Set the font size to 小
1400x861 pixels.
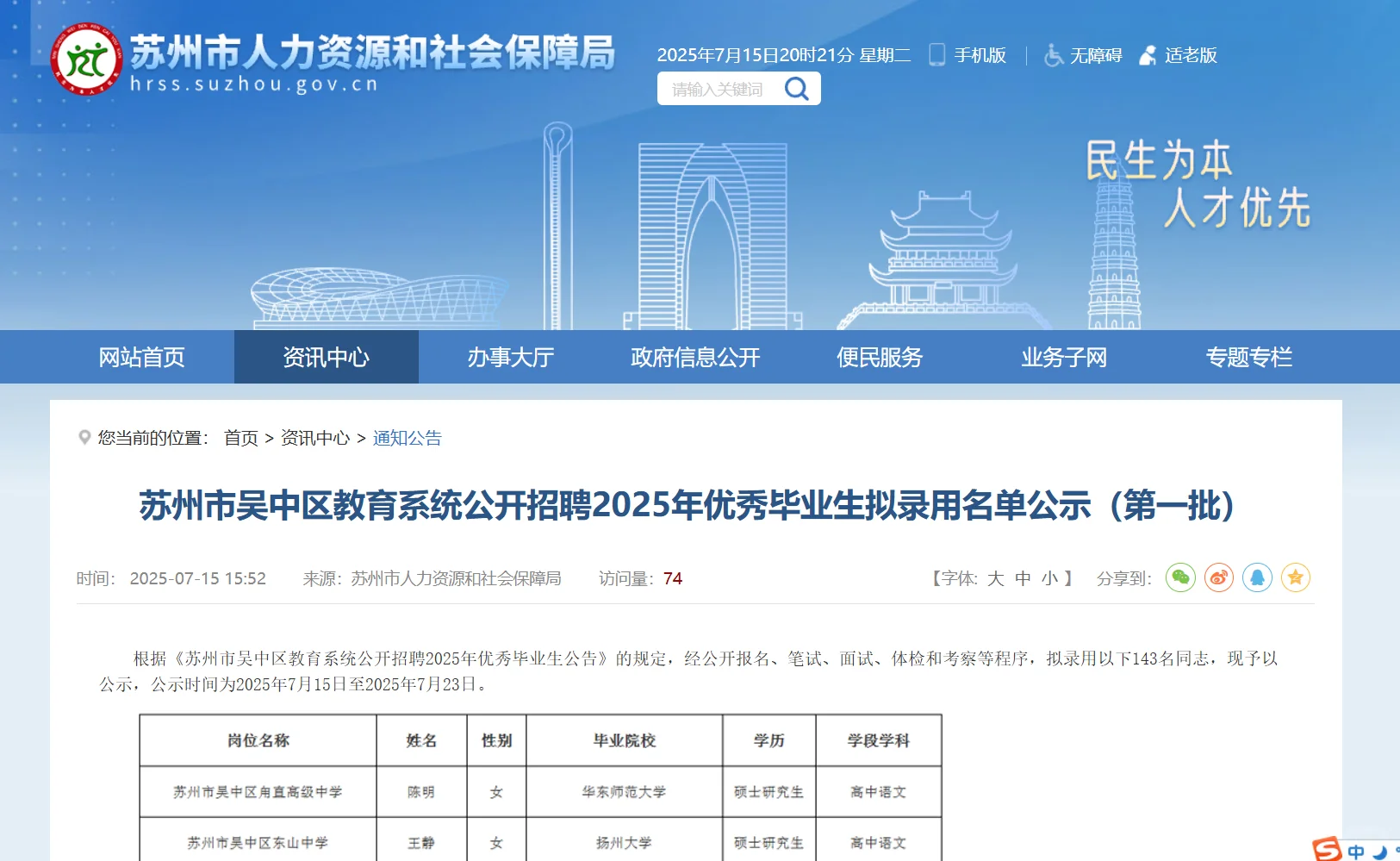[1049, 578]
